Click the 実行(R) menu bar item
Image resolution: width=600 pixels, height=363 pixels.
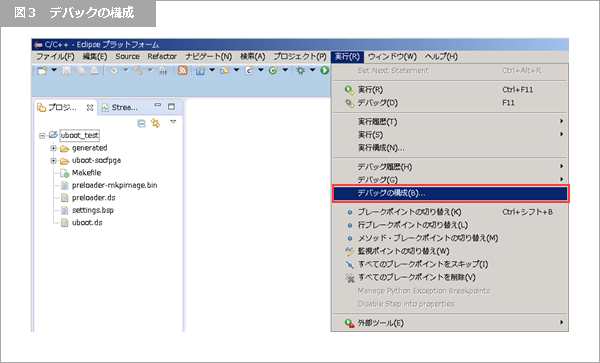click(x=347, y=57)
